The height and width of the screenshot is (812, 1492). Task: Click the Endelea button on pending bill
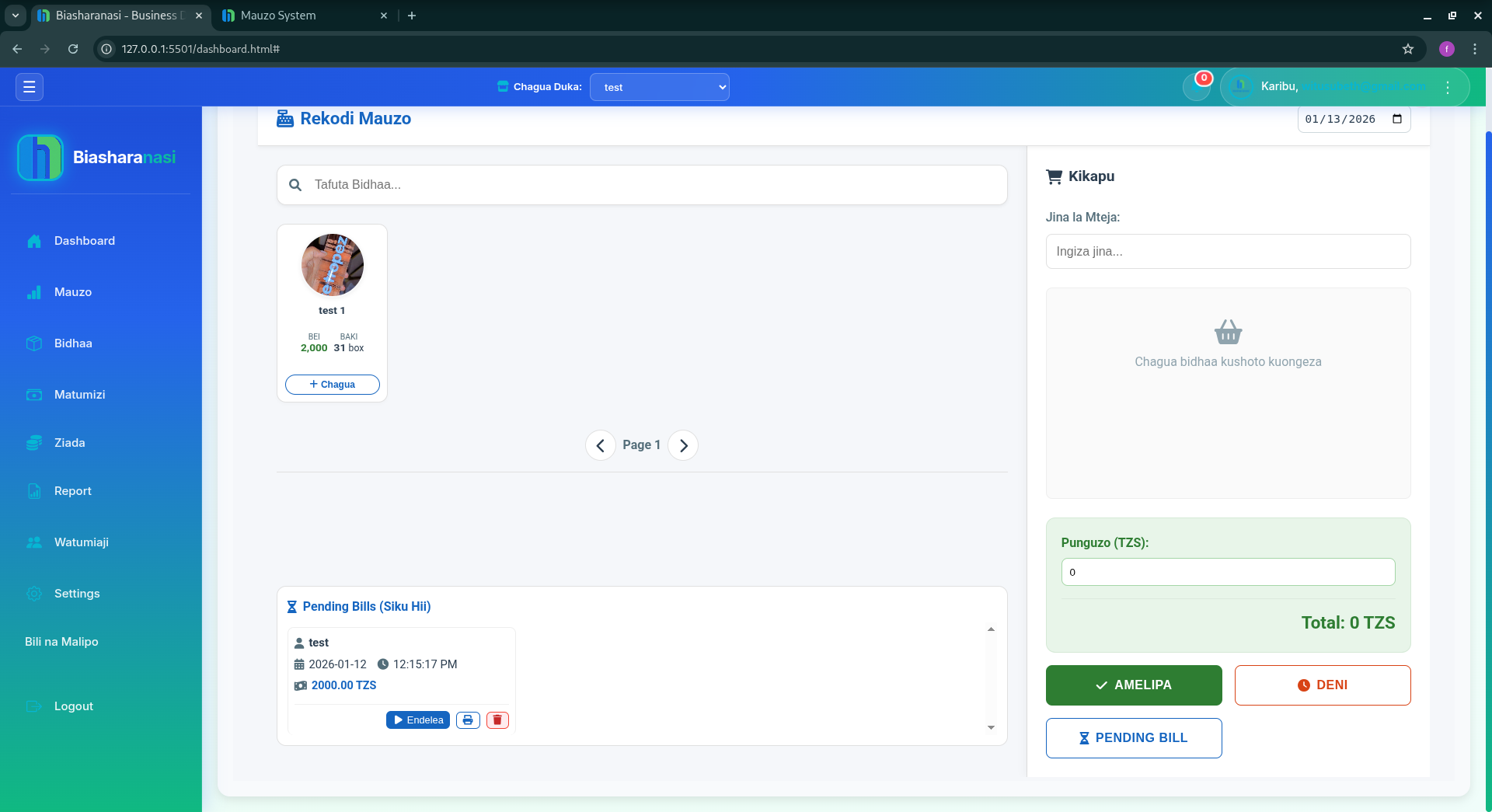coord(418,720)
